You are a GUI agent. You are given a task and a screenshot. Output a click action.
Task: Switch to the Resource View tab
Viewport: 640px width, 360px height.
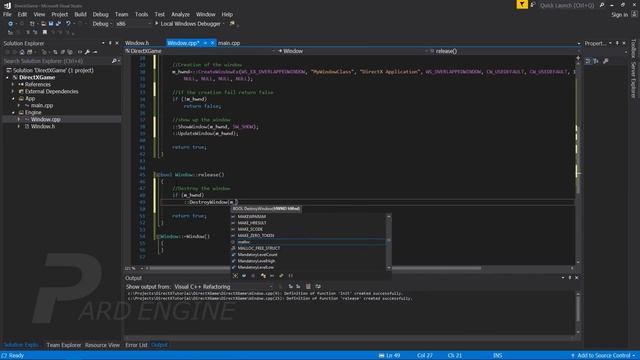102,345
